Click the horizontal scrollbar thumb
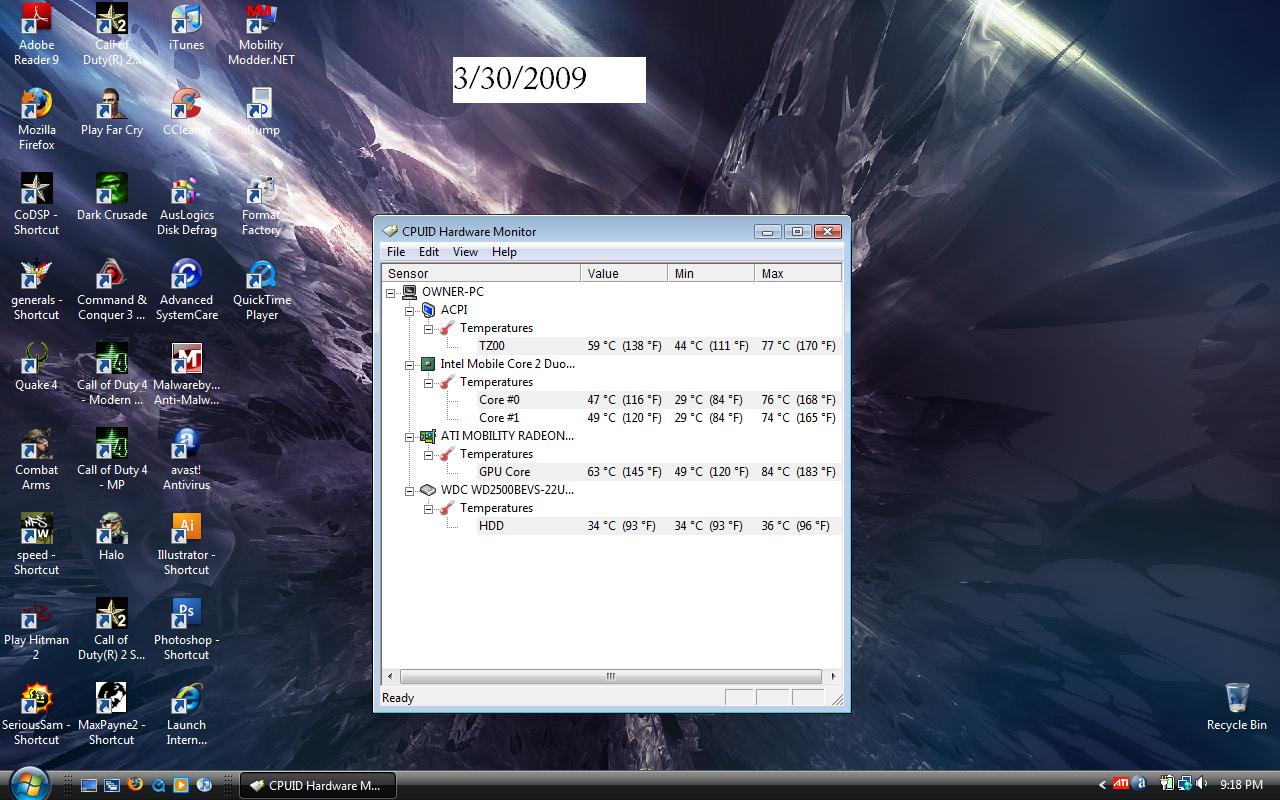The image size is (1280, 800). point(610,677)
